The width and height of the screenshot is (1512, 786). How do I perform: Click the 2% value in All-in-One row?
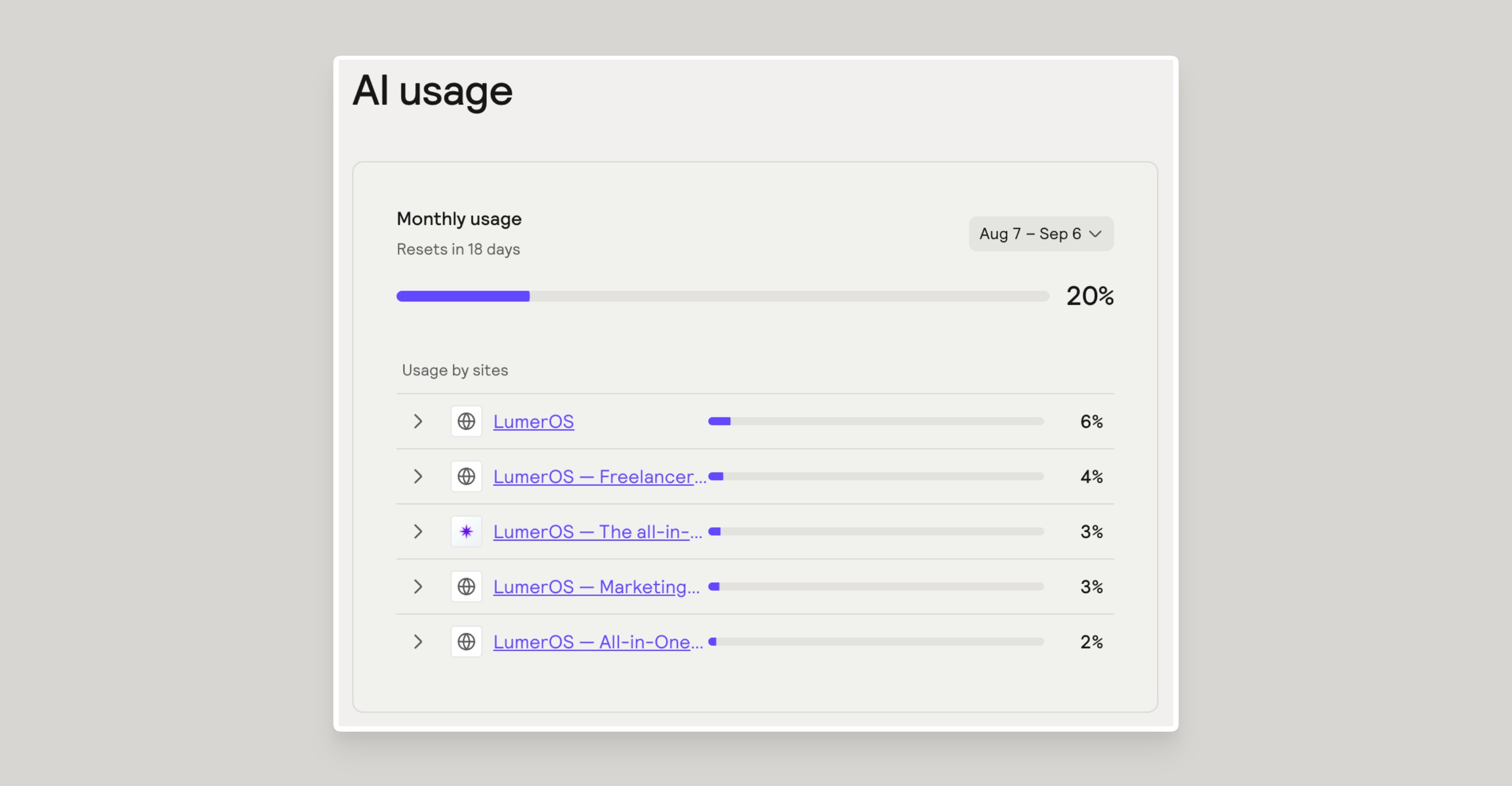coord(1092,642)
